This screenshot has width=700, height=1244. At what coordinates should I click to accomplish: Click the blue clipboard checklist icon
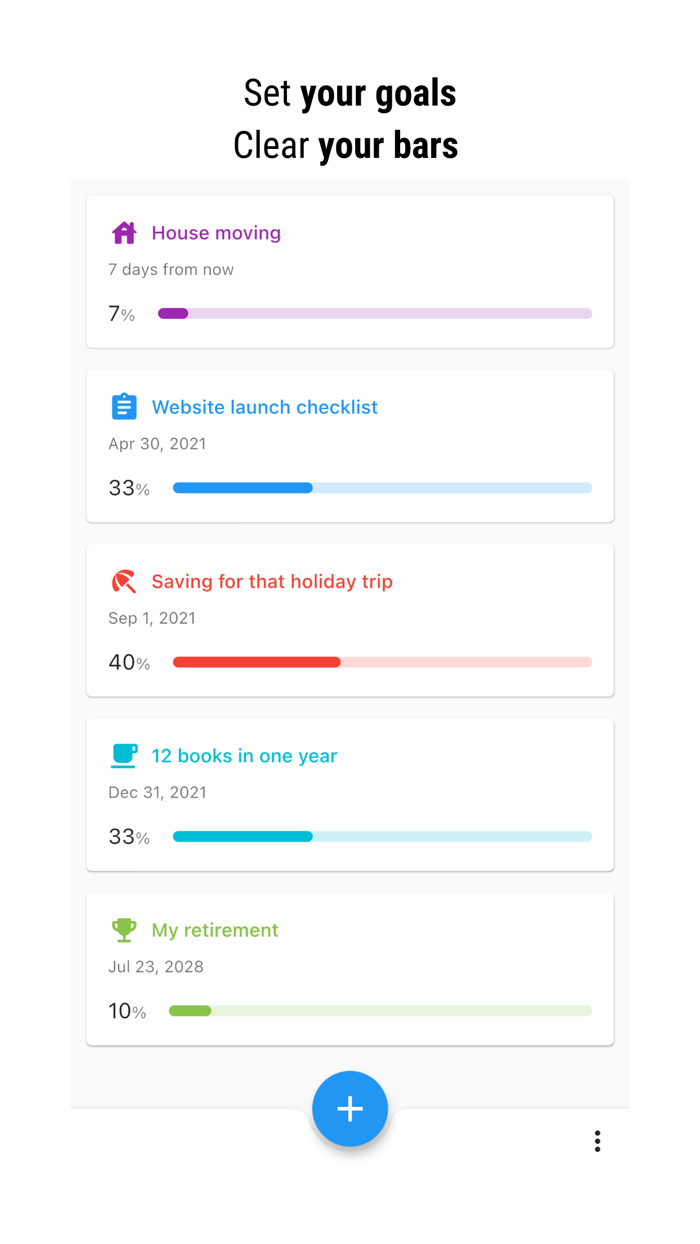pos(124,407)
